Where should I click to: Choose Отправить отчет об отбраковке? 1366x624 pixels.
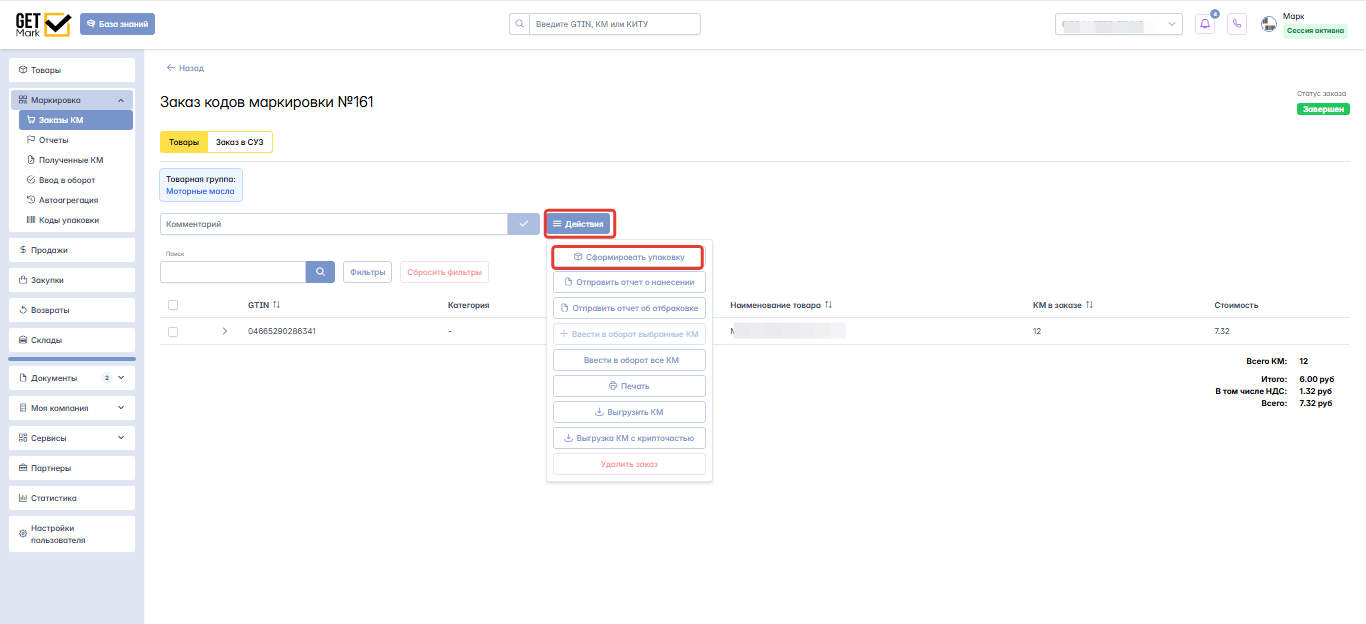point(629,308)
